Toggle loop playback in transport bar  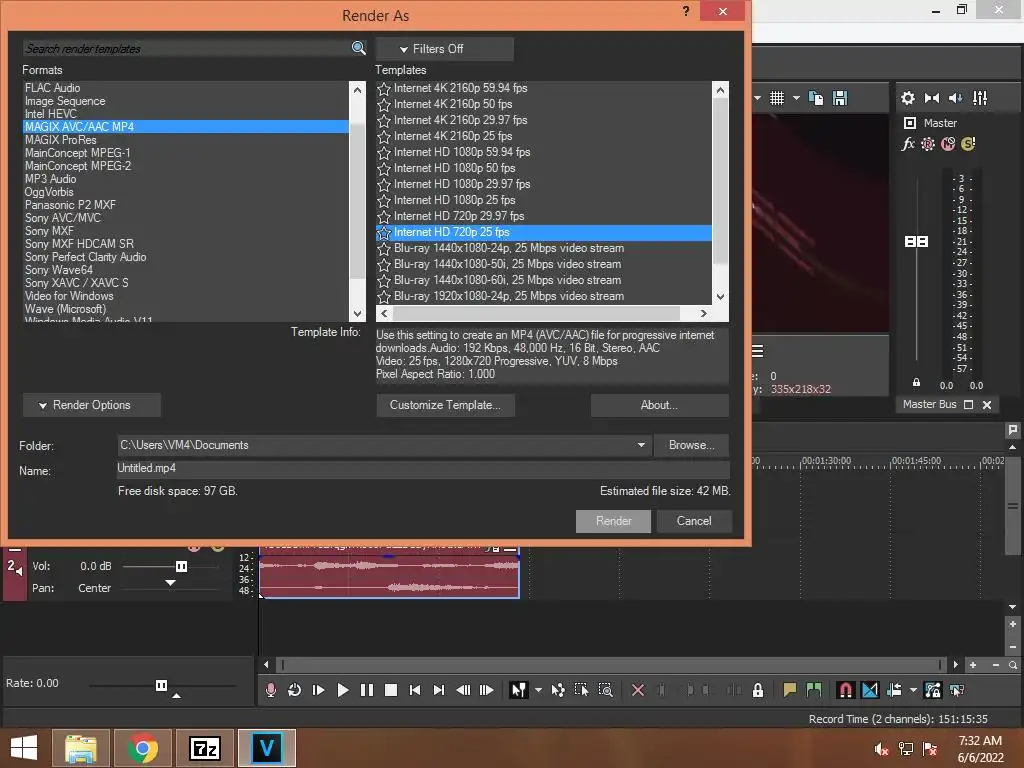coord(295,690)
